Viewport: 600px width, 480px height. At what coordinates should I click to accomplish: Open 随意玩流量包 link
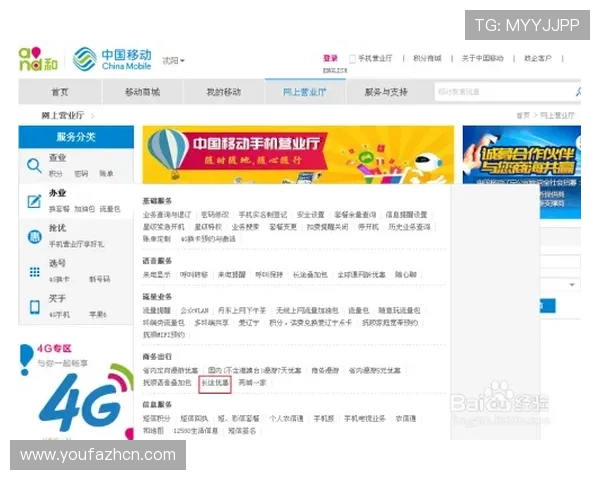click(x=399, y=310)
